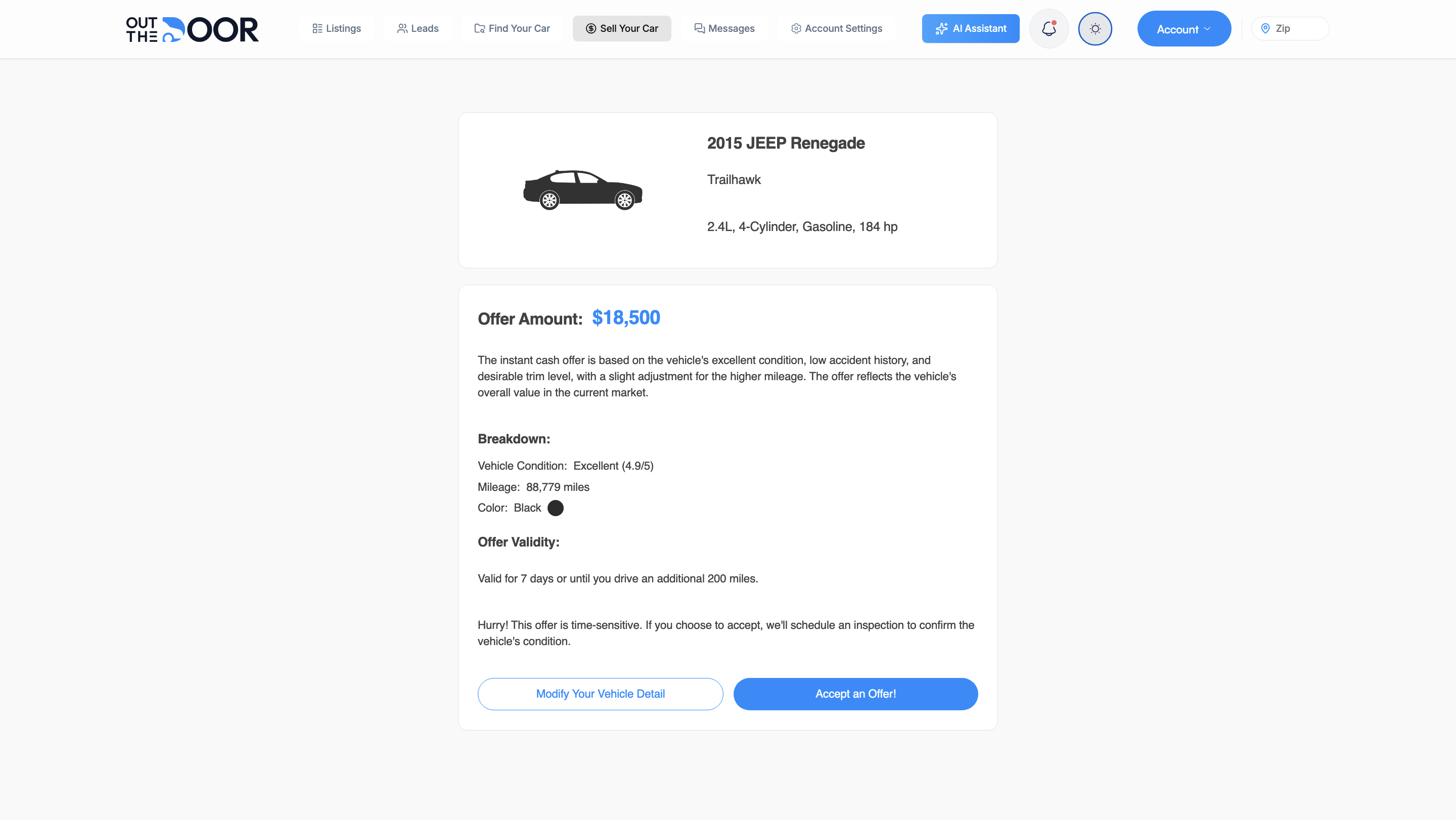The height and width of the screenshot is (820, 1456).
Task: Navigate to the Leads menu item
Action: click(x=418, y=28)
